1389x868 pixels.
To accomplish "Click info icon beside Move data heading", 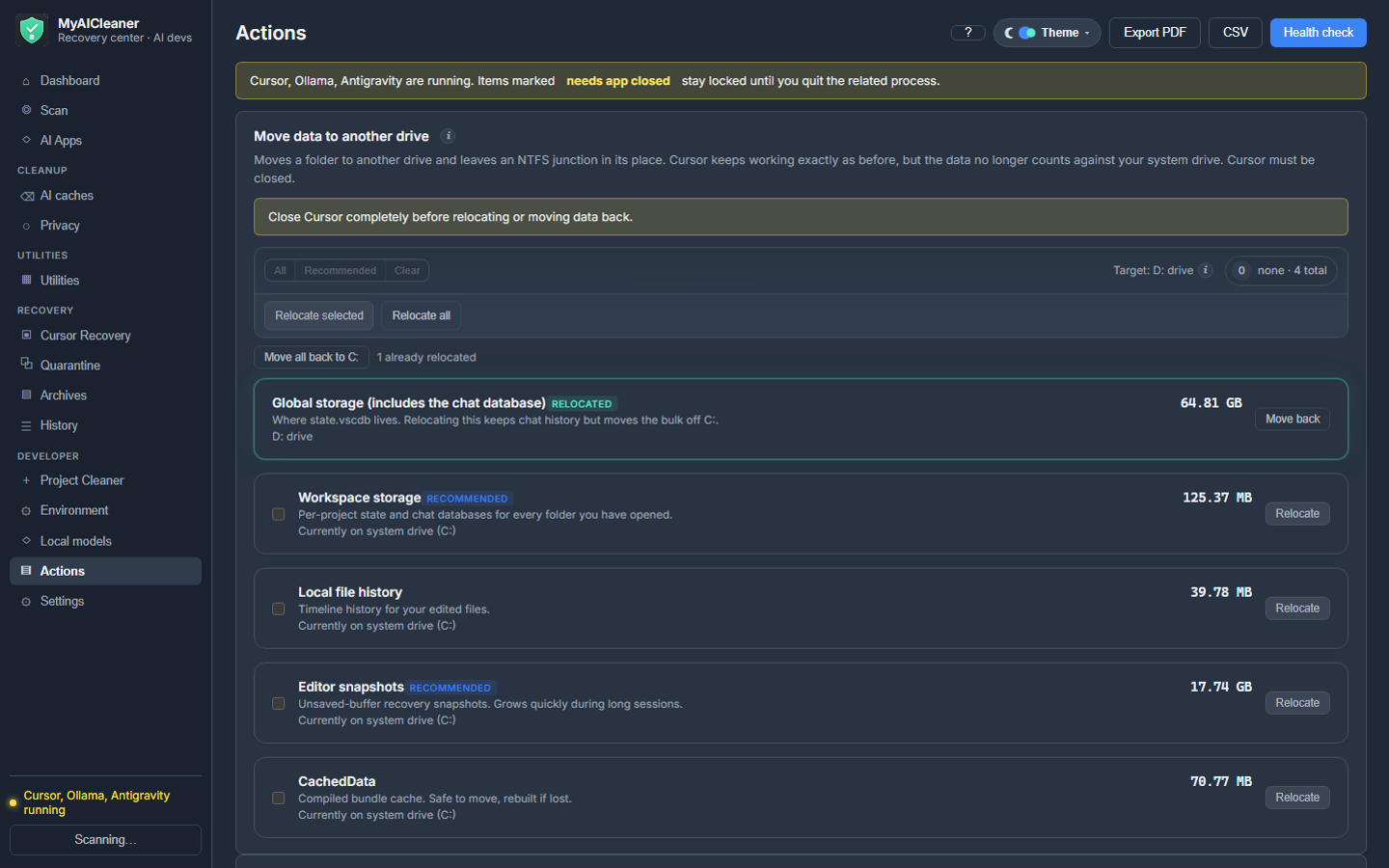I will click(x=448, y=136).
